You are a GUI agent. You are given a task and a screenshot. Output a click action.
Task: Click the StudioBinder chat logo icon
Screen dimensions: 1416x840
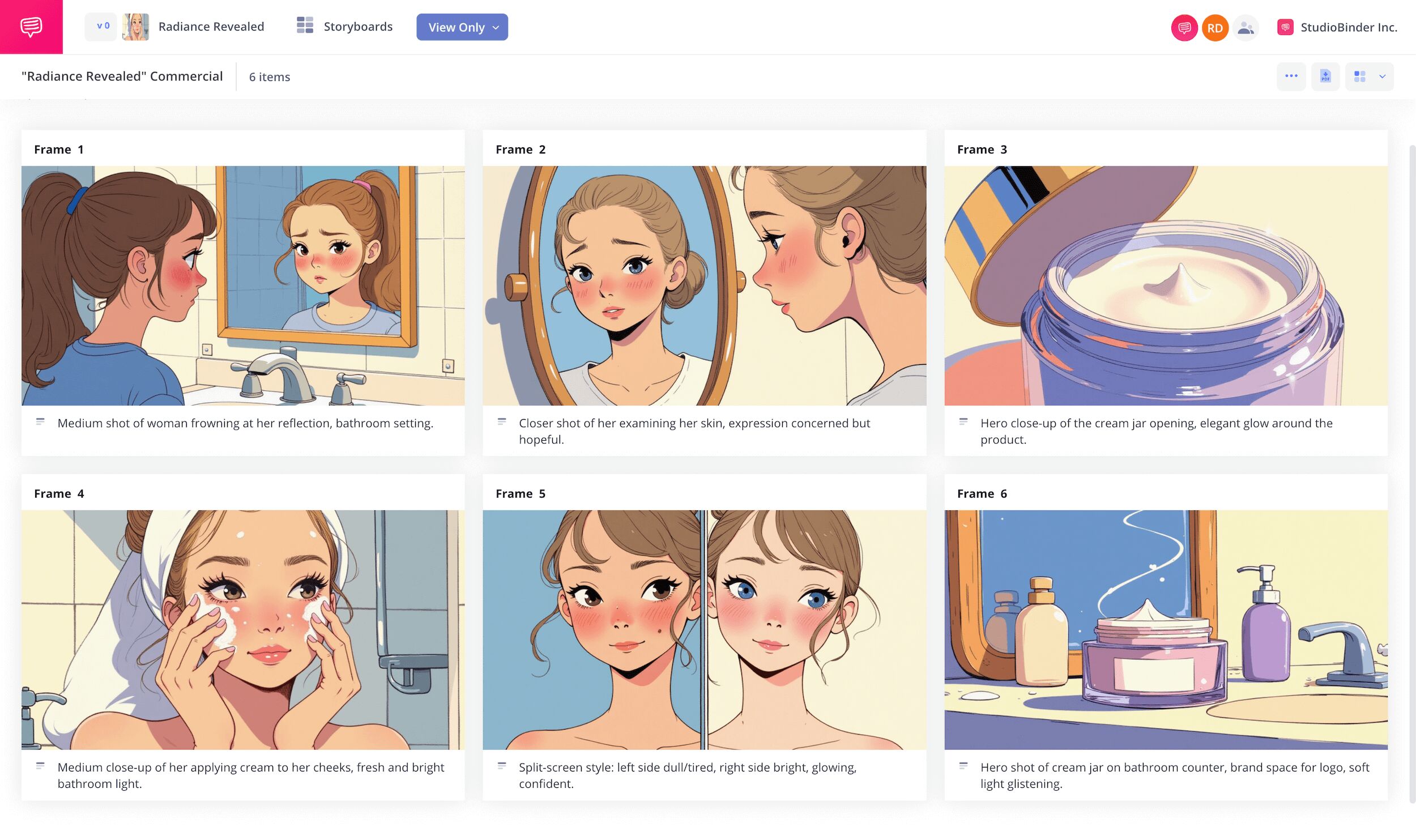pyautogui.click(x=31, y=27)
